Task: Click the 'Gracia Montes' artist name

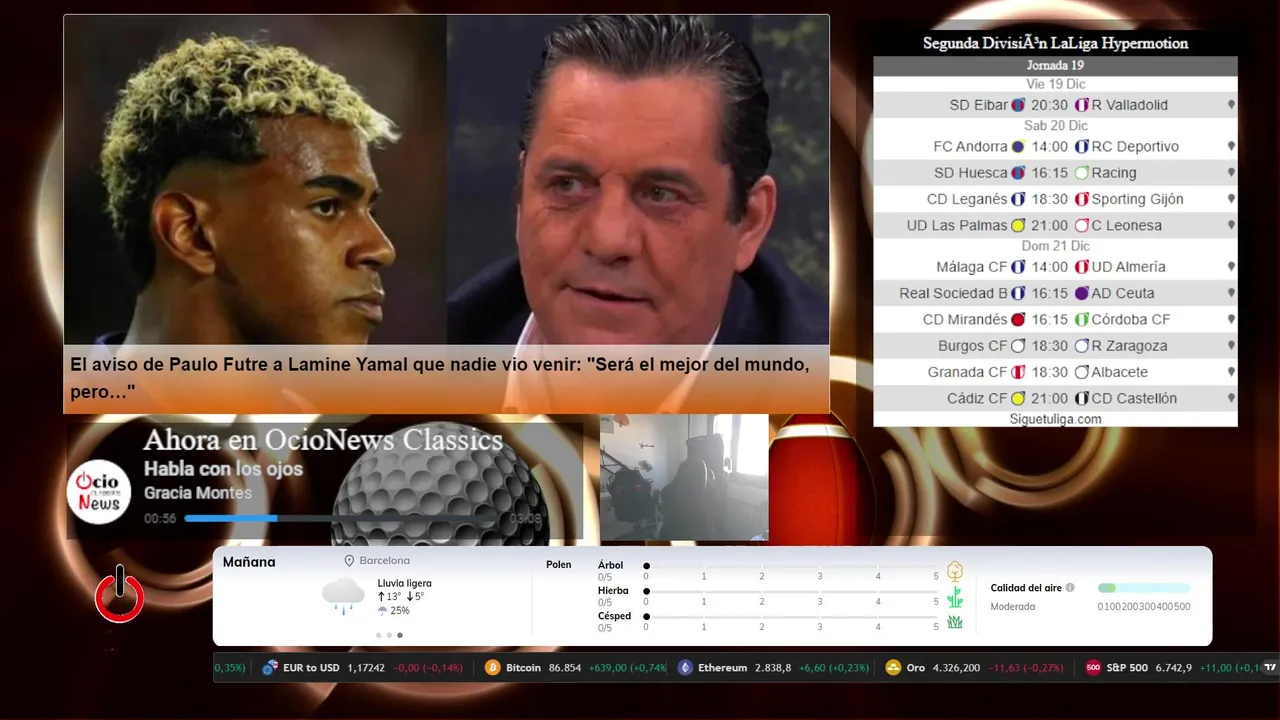Action: point(198,492)
